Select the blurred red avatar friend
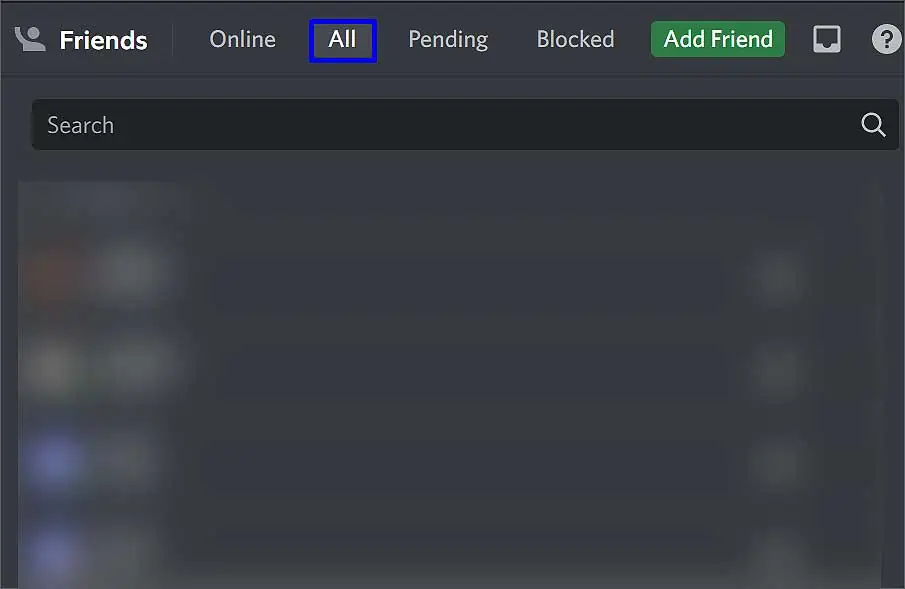 tap(53, 273)
